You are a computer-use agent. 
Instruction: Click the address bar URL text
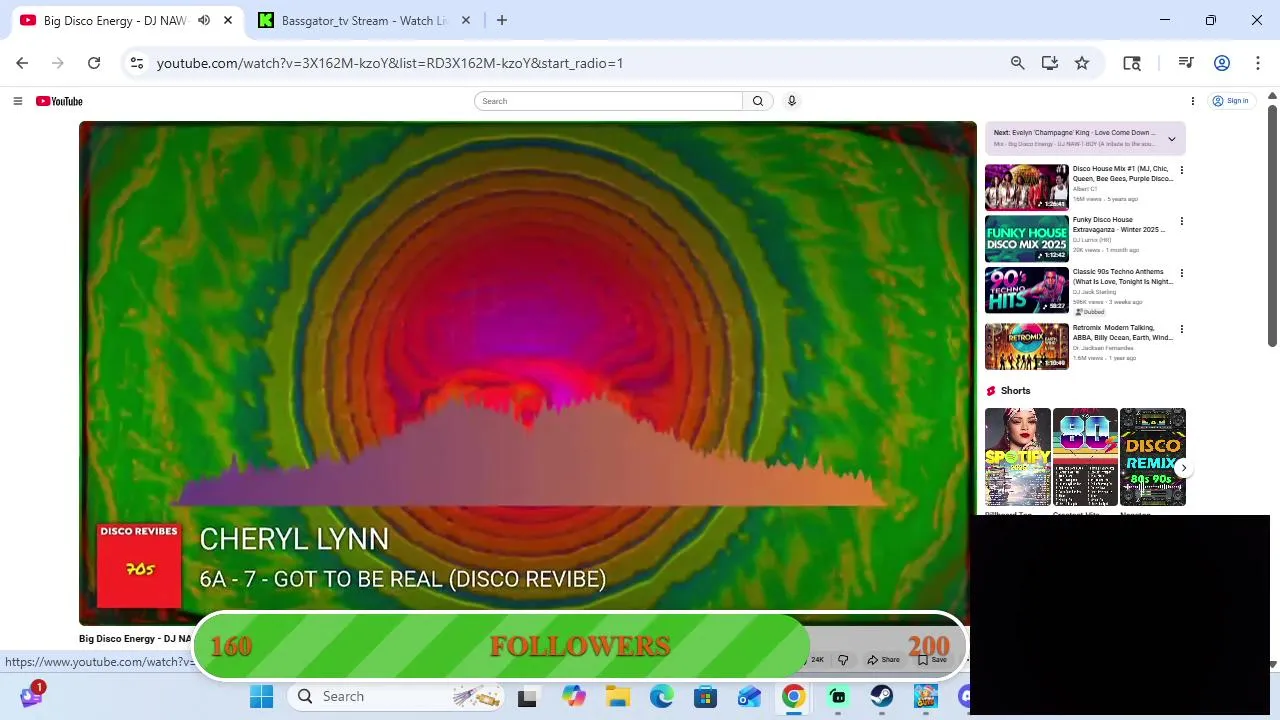coord(390,63)
